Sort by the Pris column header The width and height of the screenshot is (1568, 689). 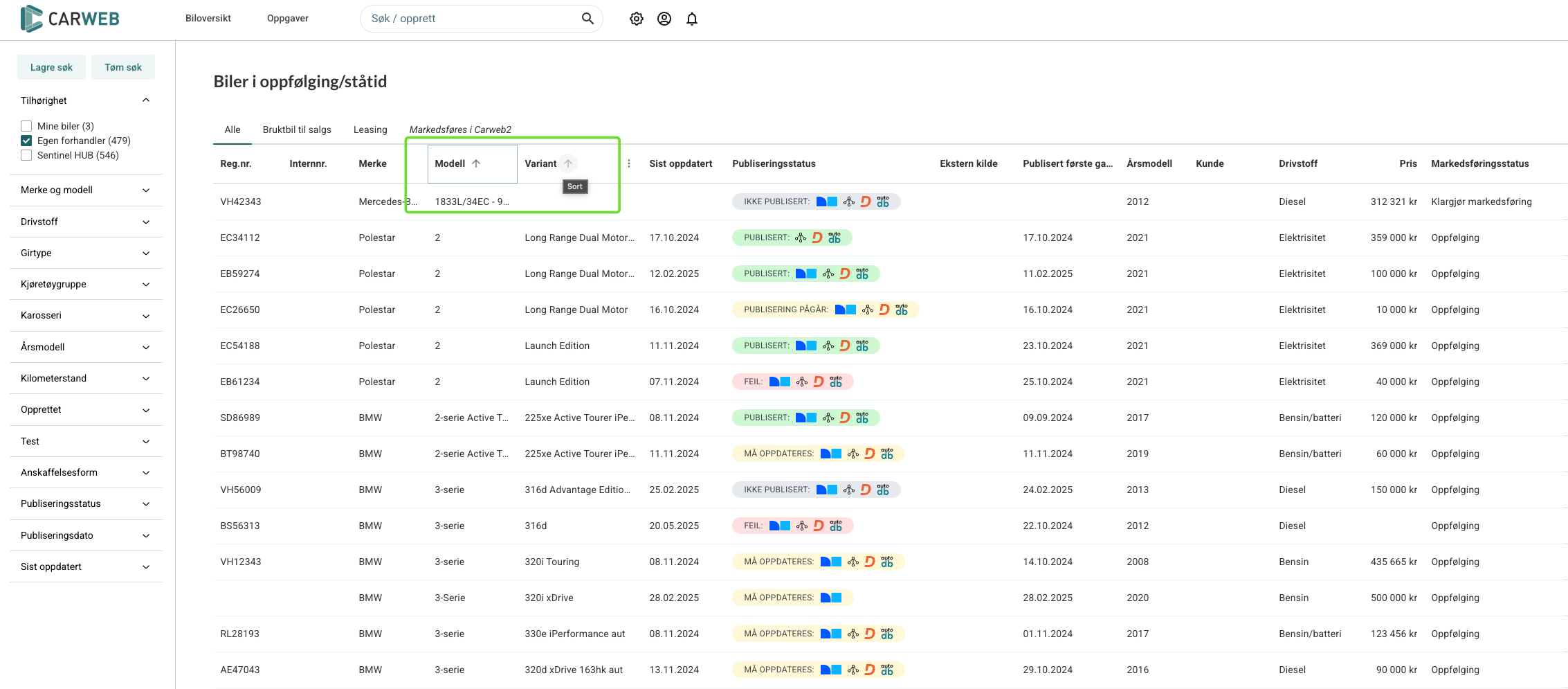tap(1407, 163)
